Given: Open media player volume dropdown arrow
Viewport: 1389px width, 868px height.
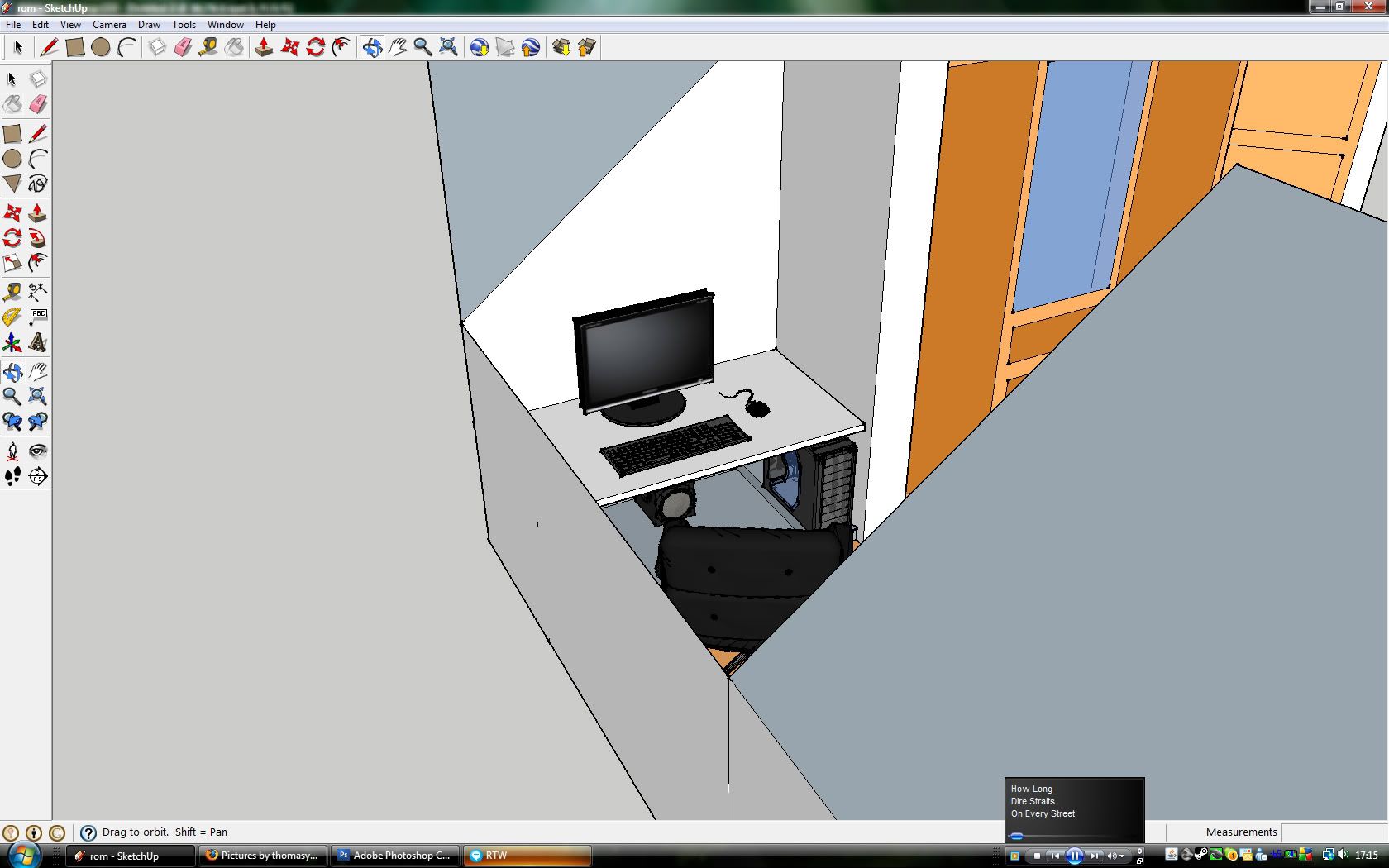Looking at the screenshot, I should [x=1122, y=856].
